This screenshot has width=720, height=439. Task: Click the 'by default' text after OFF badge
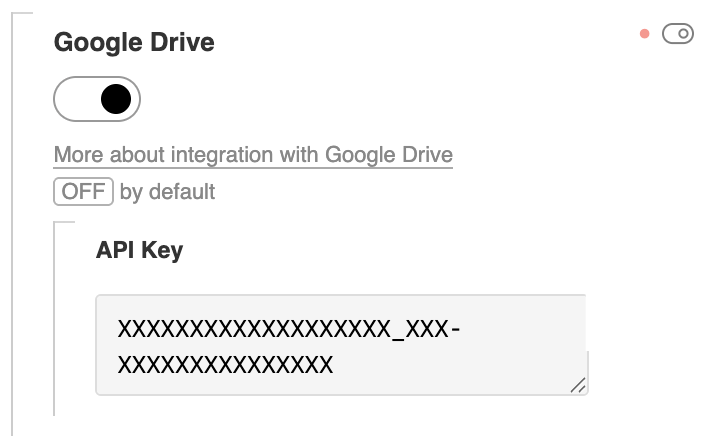click(x=167, y=191)
